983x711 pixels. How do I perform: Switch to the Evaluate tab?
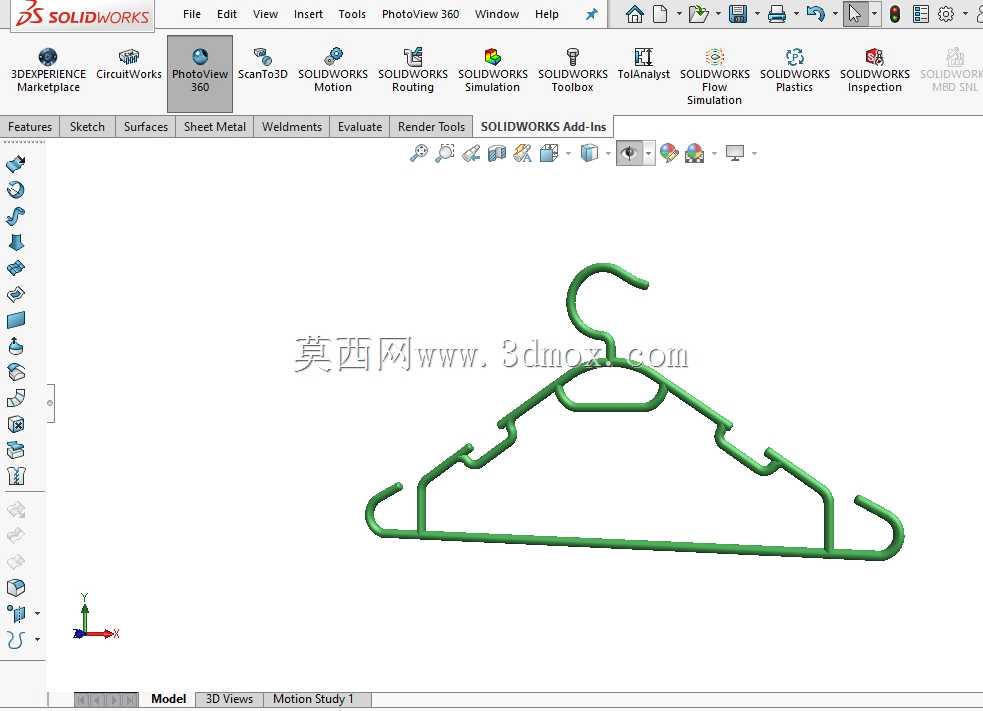360,127
